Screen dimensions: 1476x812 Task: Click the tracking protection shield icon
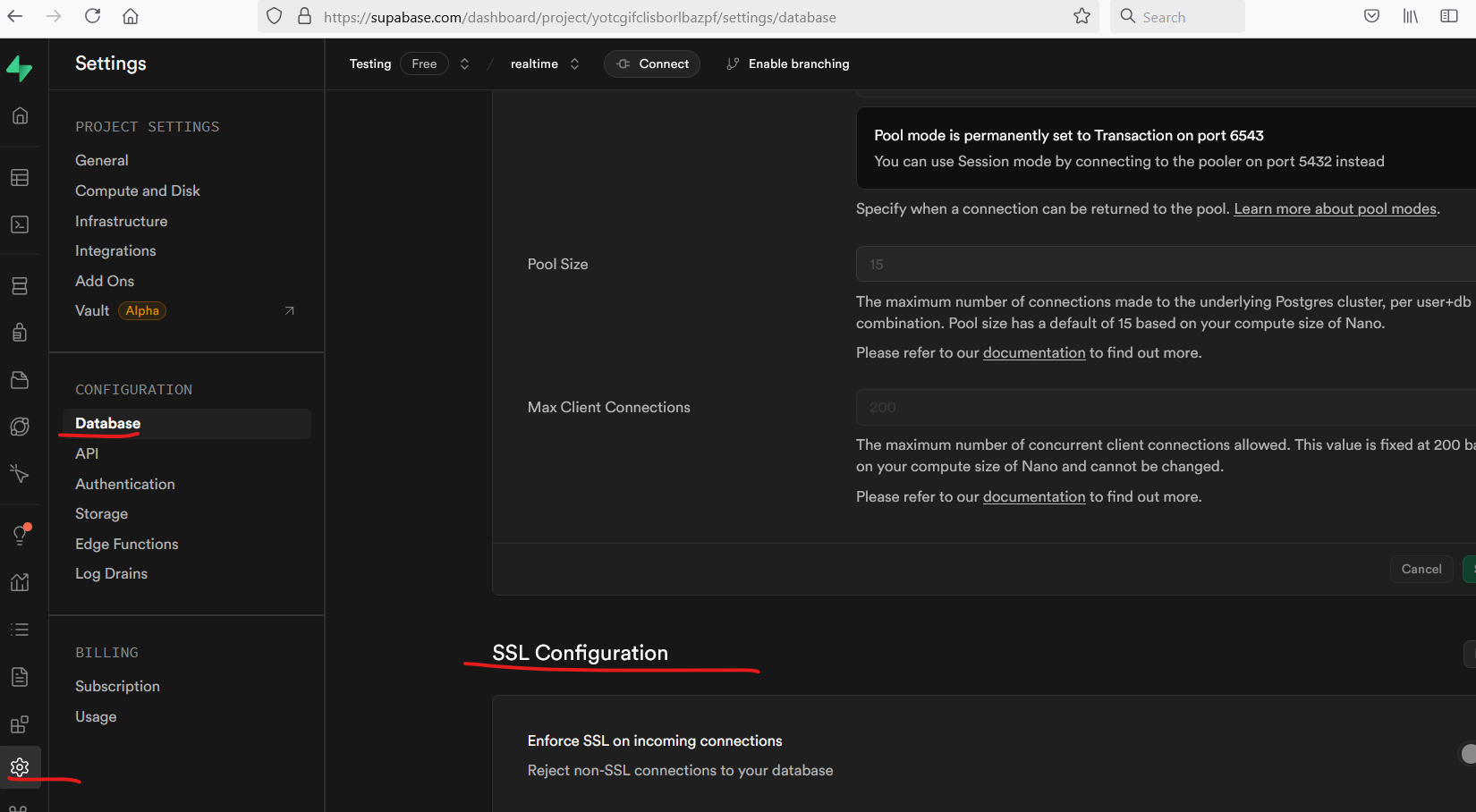click(275, 16)
